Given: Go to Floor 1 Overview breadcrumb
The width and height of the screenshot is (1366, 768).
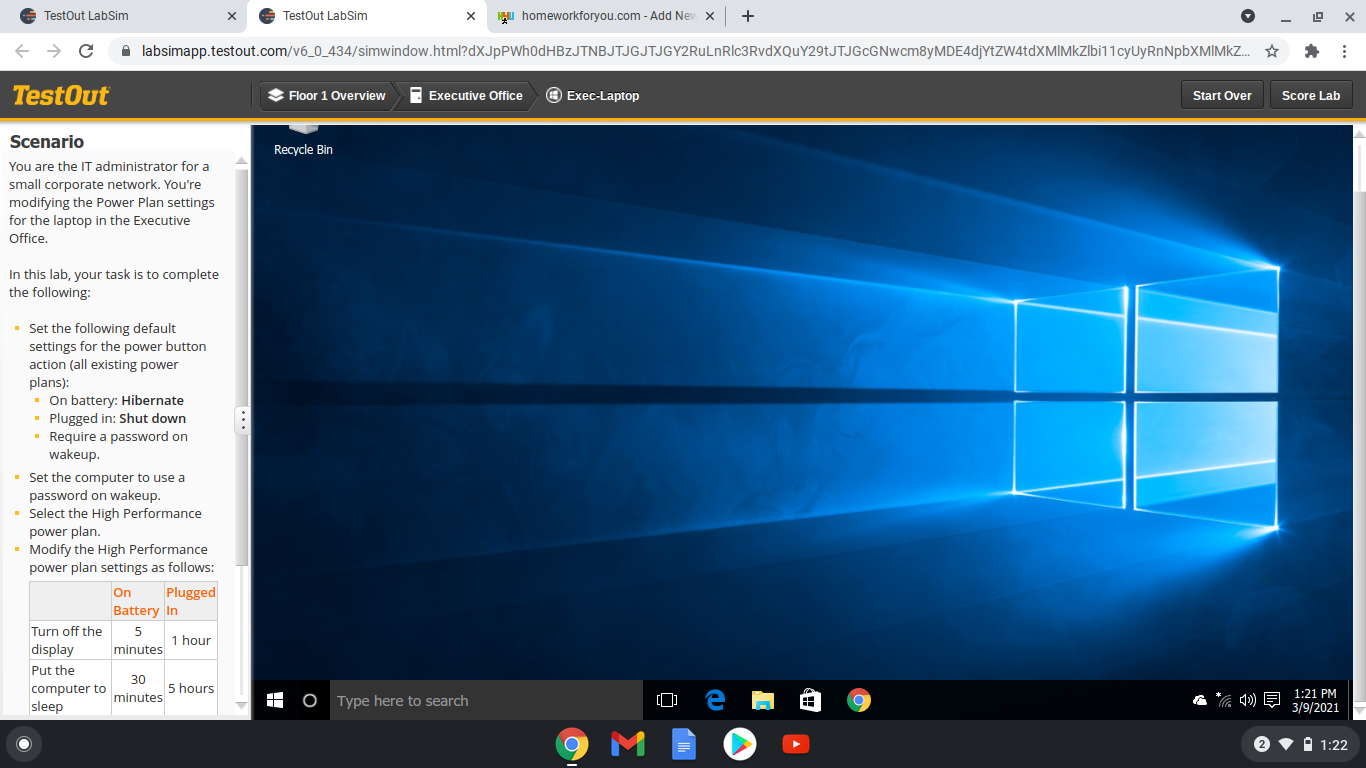Looking at the screenshot, I should click(327, 96).
